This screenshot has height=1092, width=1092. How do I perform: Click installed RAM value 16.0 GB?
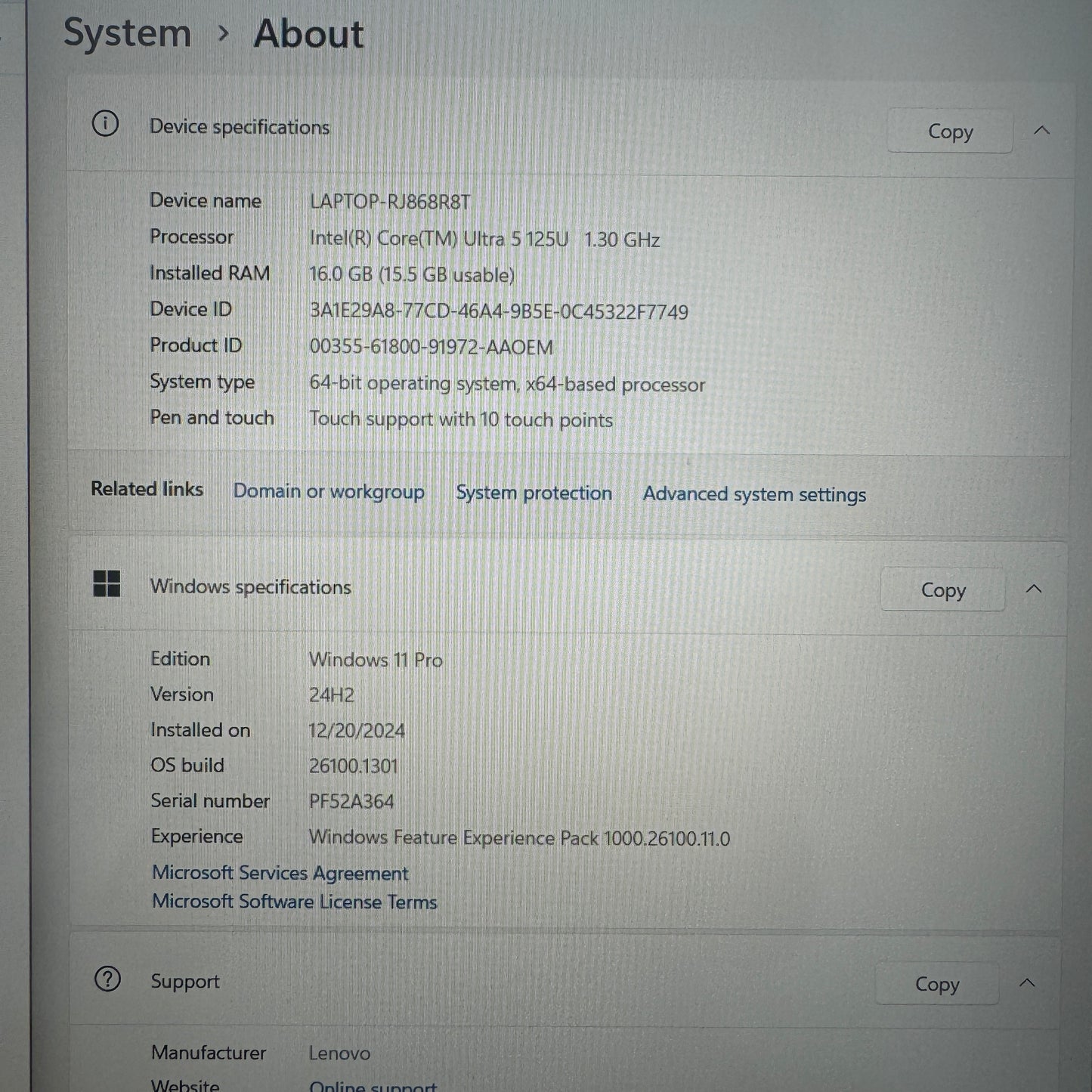pos(412,274)
